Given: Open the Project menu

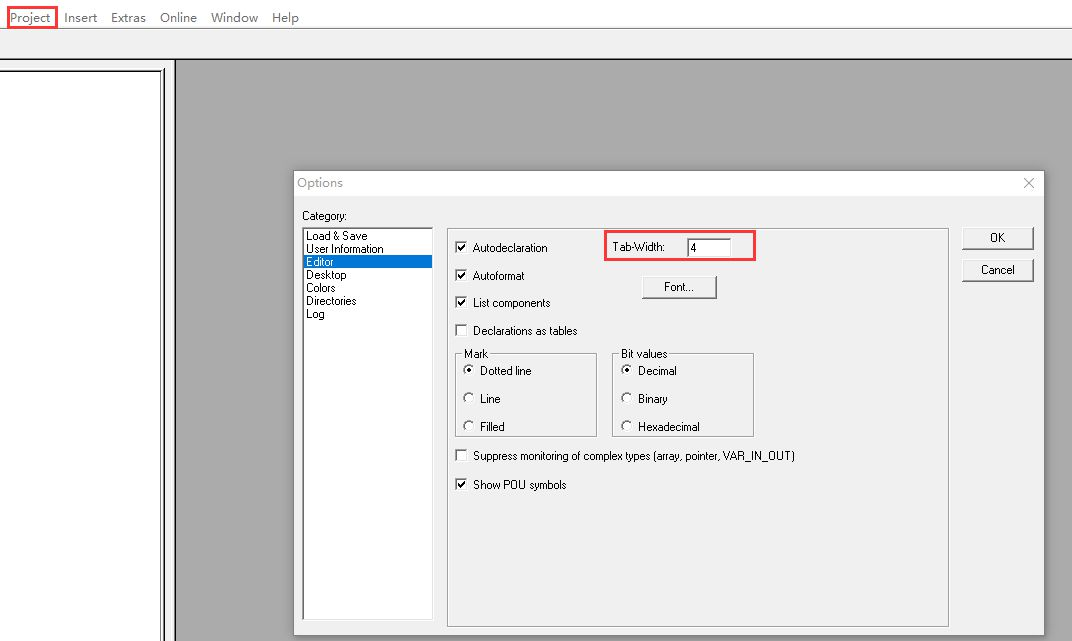Looking at the screenshot, I should coord(30,18).
